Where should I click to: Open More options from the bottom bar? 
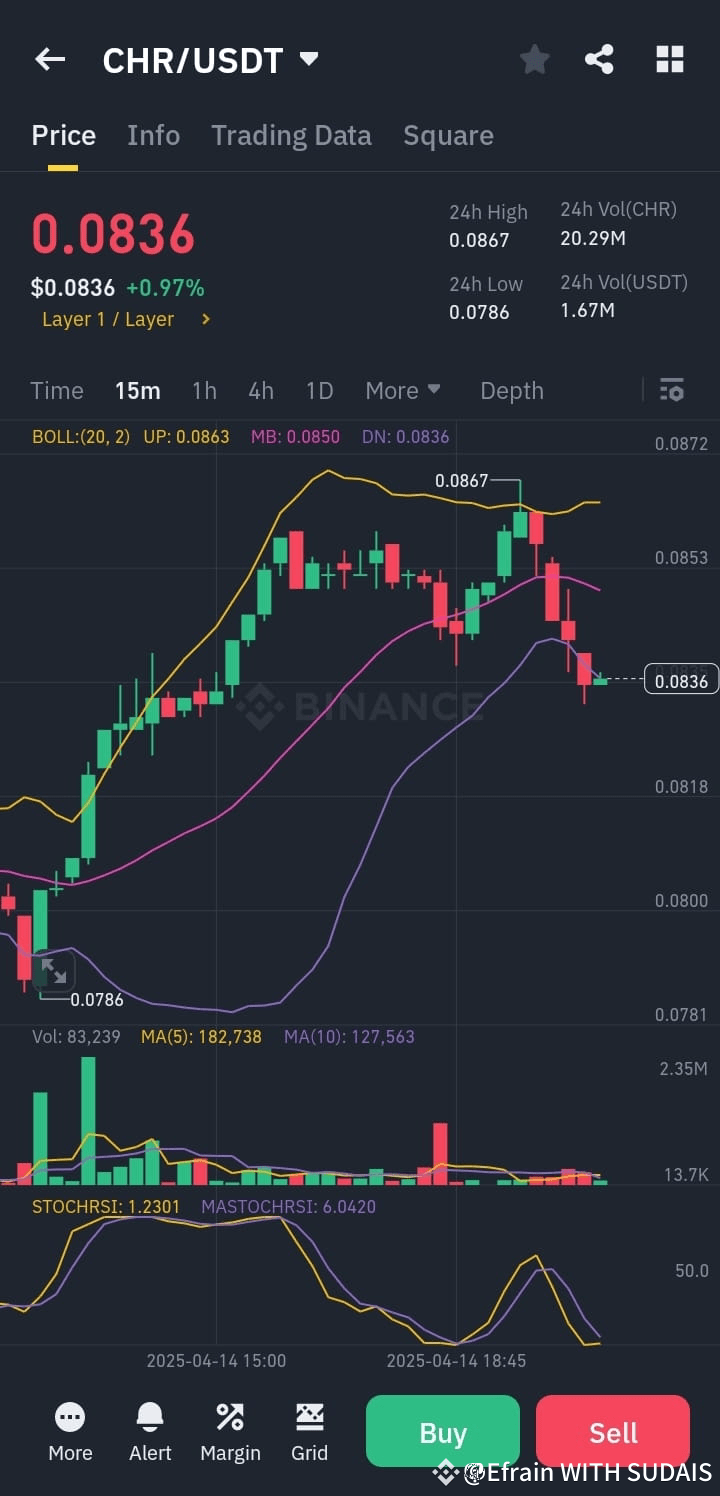[x=70, y=1432]
